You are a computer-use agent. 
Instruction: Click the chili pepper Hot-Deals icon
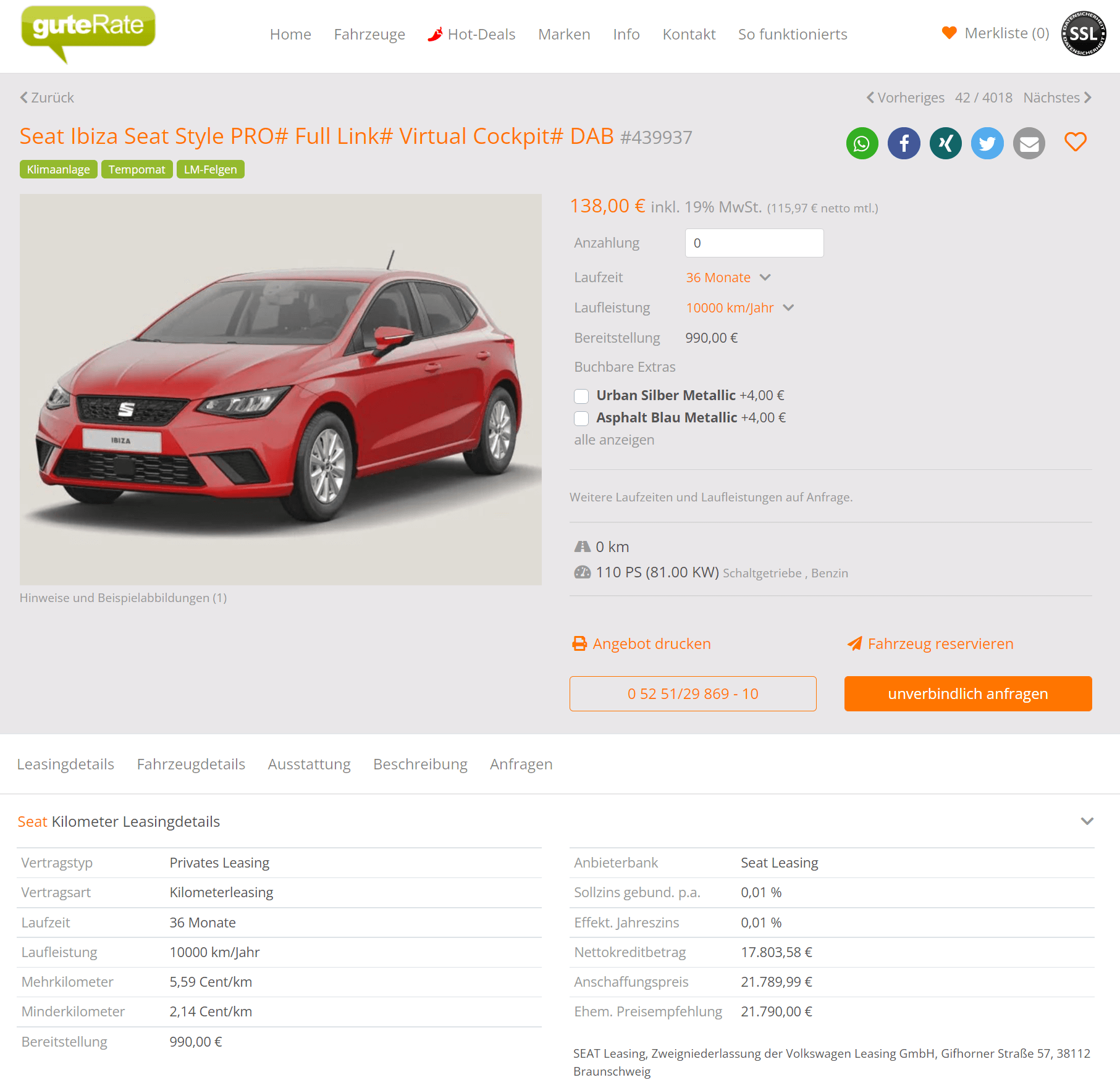point(435,35)
